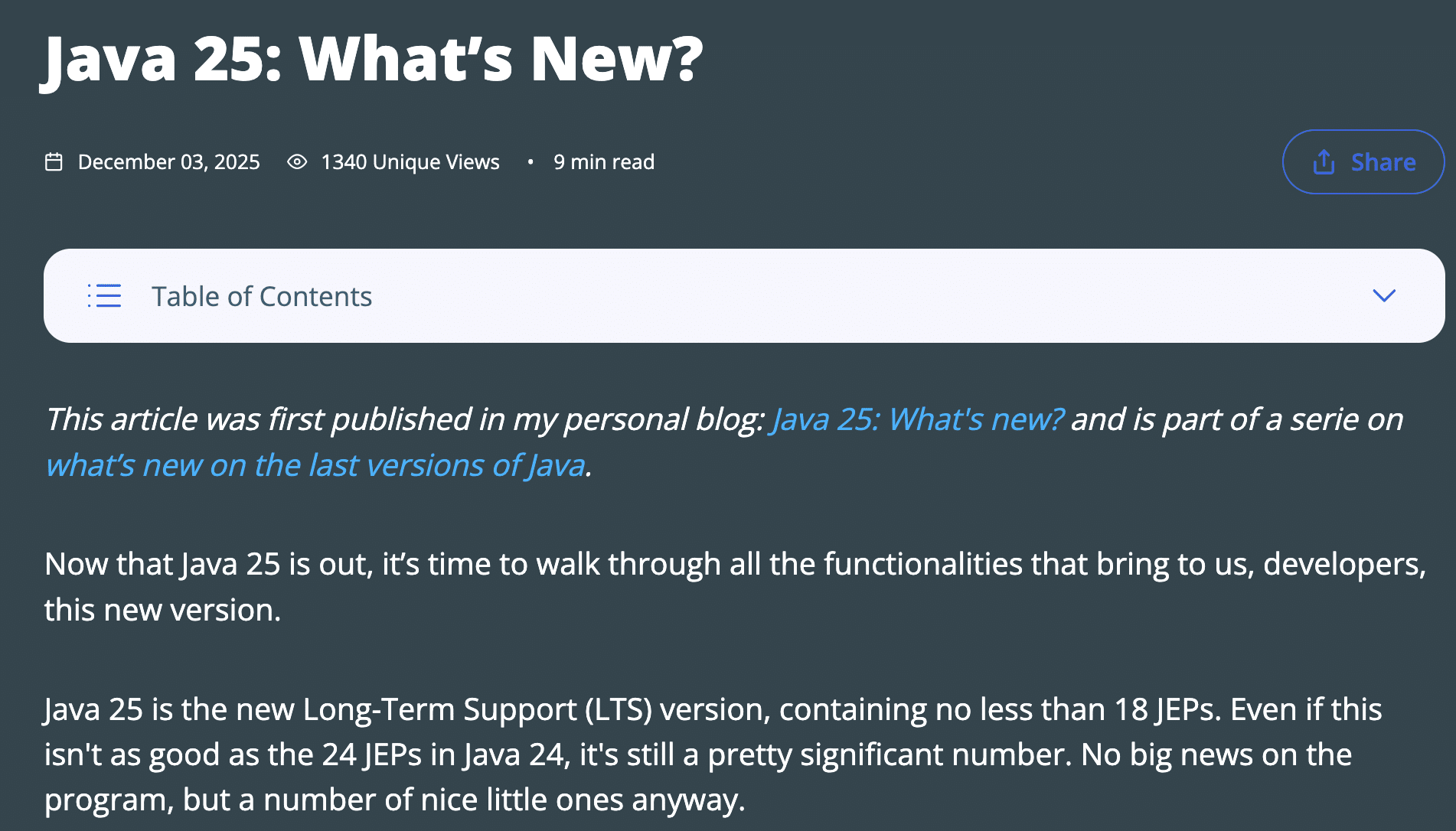1456x831 pixels.
Task: Open the Table of Contents label
Action: (262, 296)
